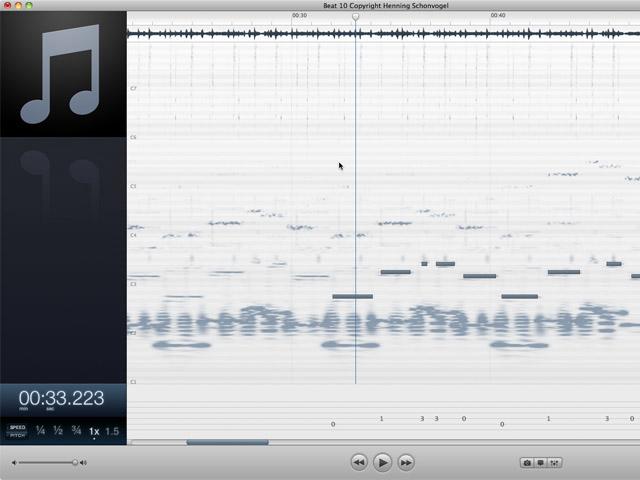Viewport: 640px width, 480px height.
Task: Click the window title Beat 10 Copyright text
Action: point(386,5)
